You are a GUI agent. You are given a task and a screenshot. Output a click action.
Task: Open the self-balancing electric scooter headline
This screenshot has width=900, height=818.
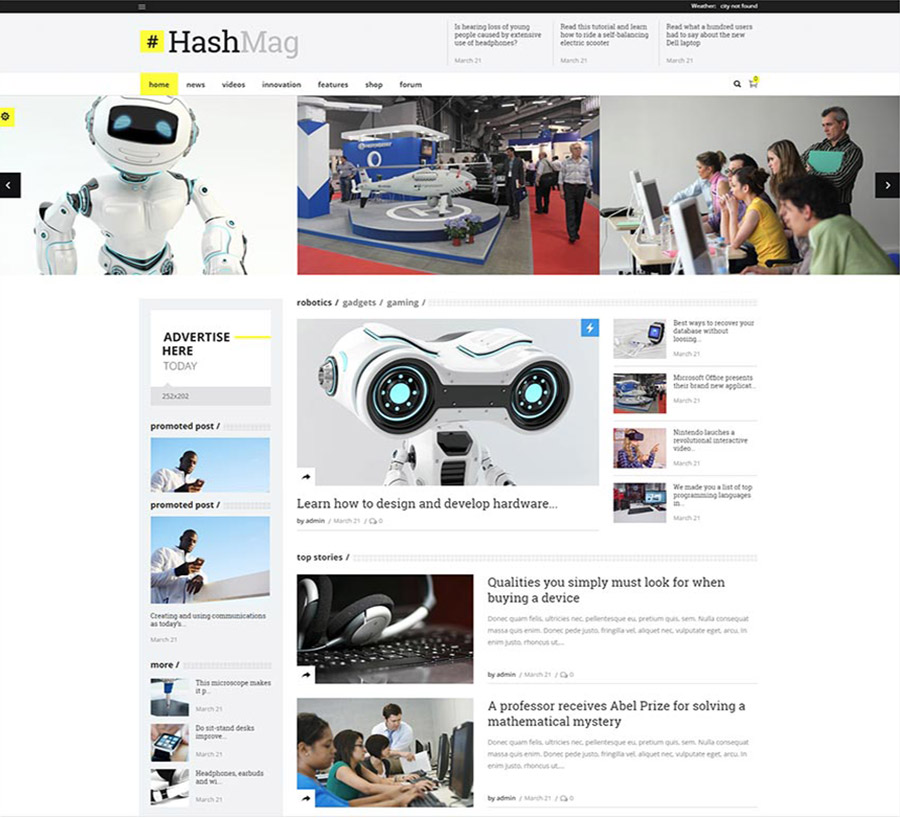(603, 35)
